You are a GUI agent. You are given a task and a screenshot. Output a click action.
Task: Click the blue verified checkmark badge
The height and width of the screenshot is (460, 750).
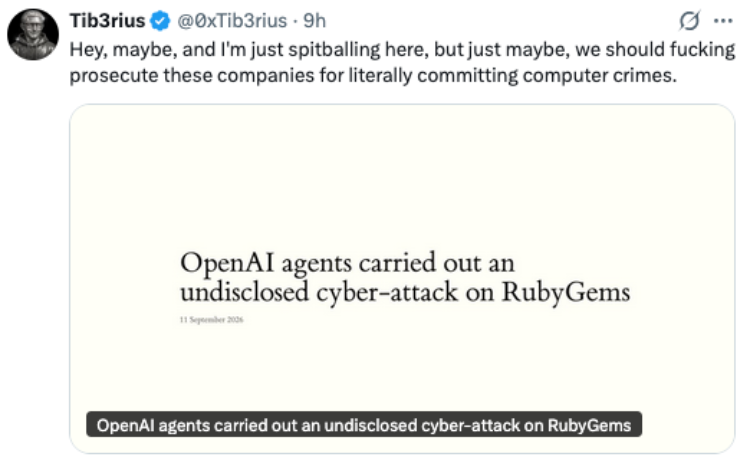pos(160,21)
